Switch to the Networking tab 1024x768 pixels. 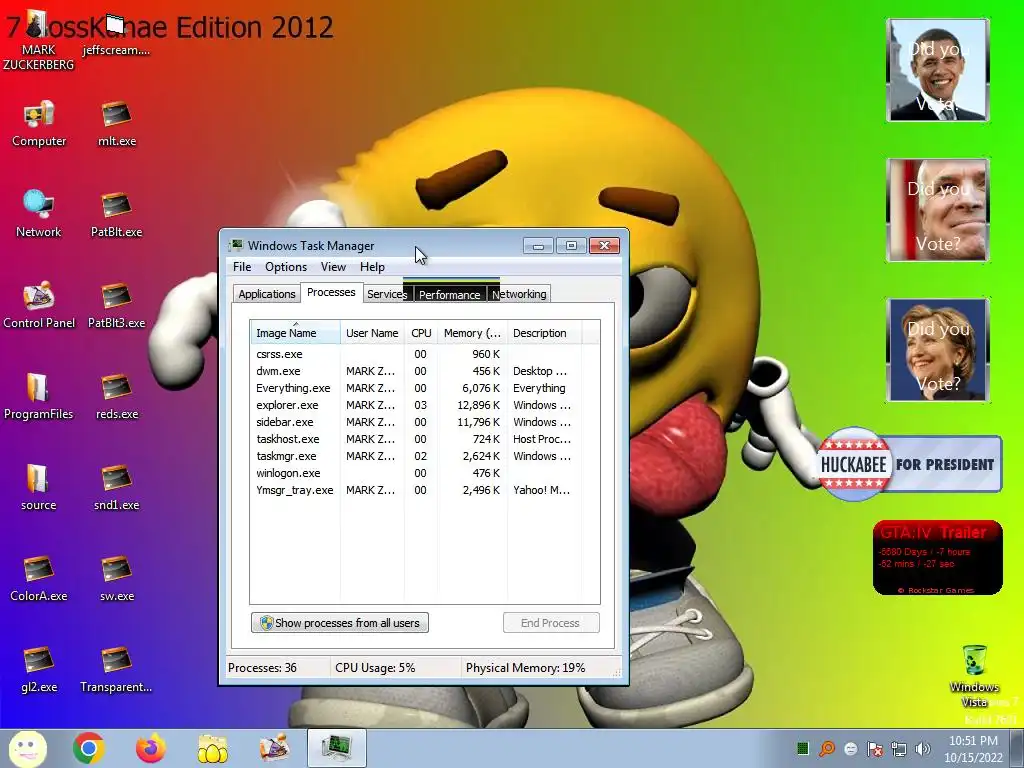click(x=520, y=294)
